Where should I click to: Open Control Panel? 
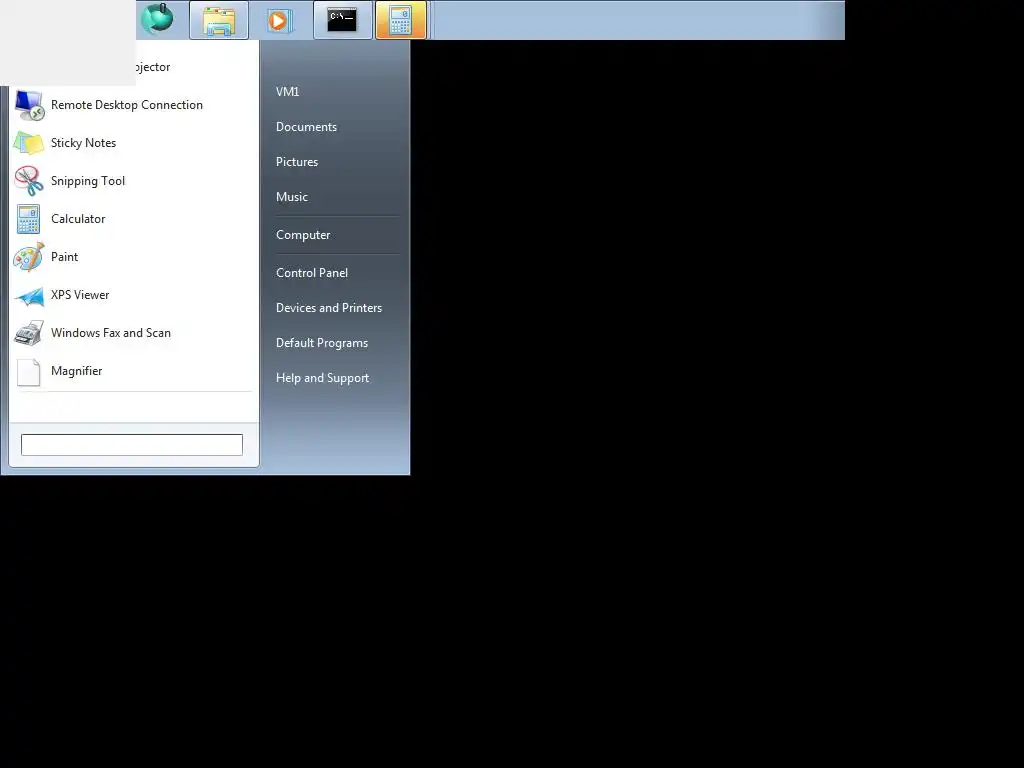(x=312, y=273)
